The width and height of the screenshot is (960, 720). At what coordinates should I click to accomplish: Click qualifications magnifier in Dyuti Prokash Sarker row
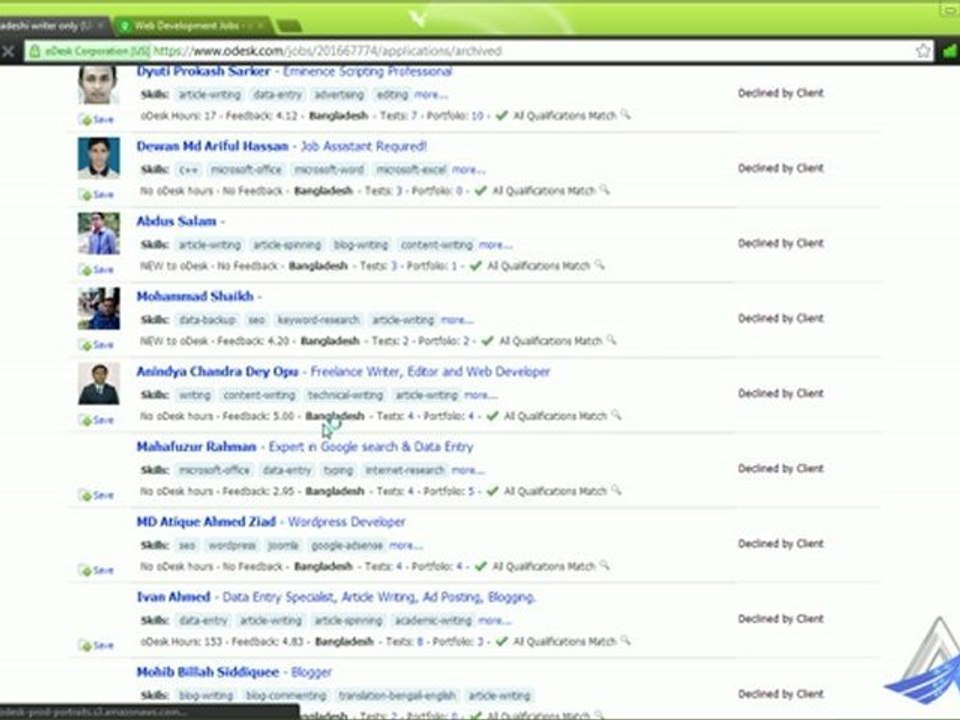(625, 114)
